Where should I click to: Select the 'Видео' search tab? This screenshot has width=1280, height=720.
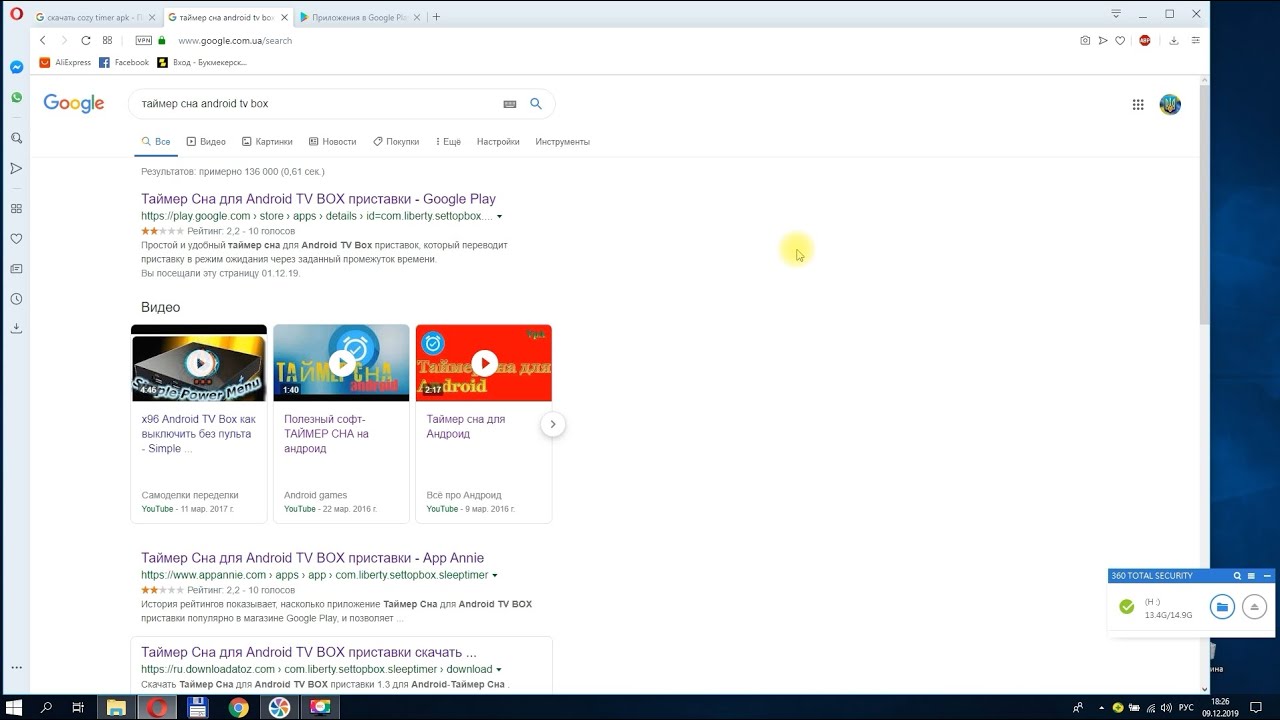(206, 142)
